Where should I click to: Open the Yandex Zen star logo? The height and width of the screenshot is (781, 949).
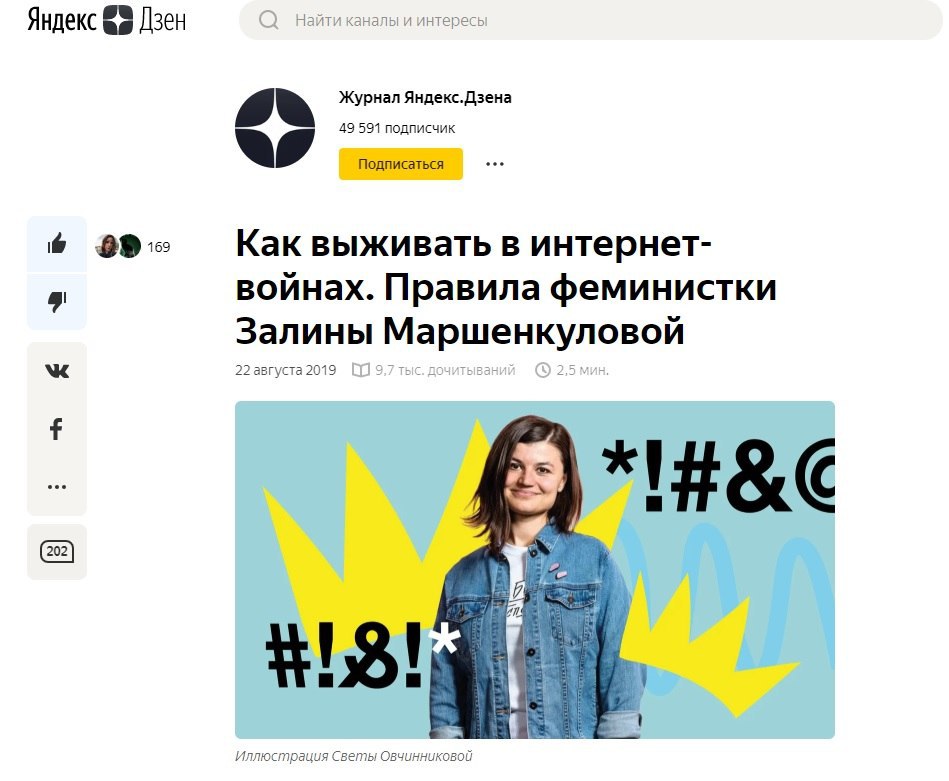pyautogui.click(x=117, y=20)
